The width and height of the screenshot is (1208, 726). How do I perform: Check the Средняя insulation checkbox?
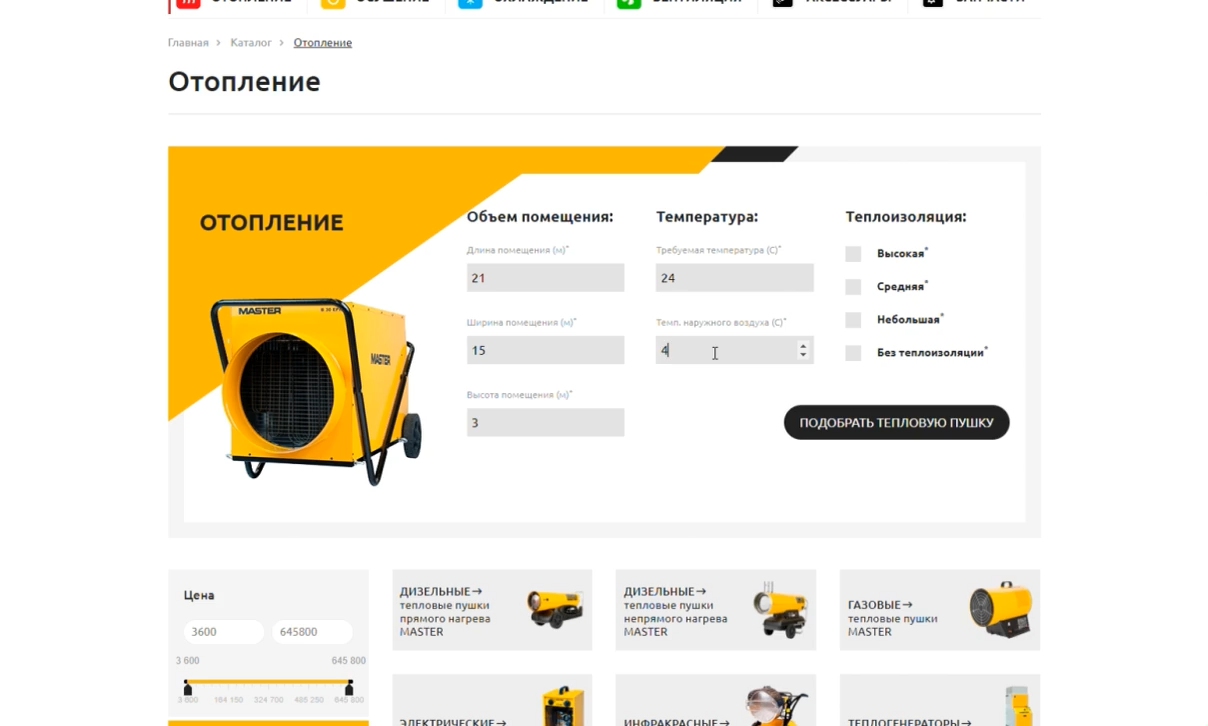coord(853,287)
